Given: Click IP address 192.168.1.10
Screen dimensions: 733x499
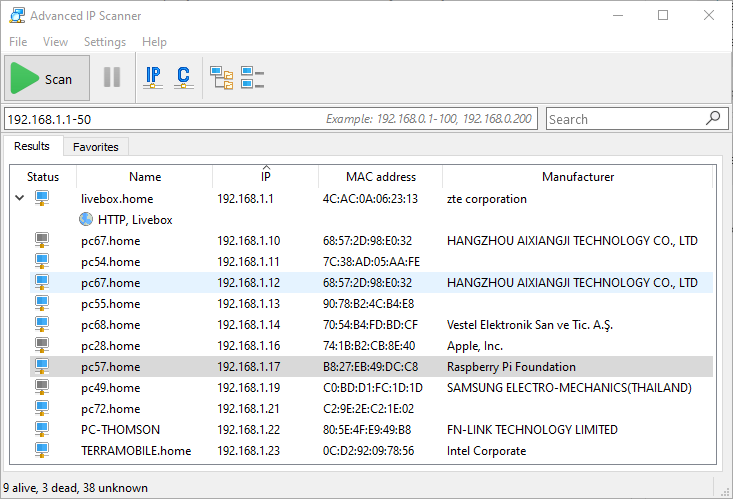Looking at the screenshot, I should pyautogui.click(x=248, y=241).
